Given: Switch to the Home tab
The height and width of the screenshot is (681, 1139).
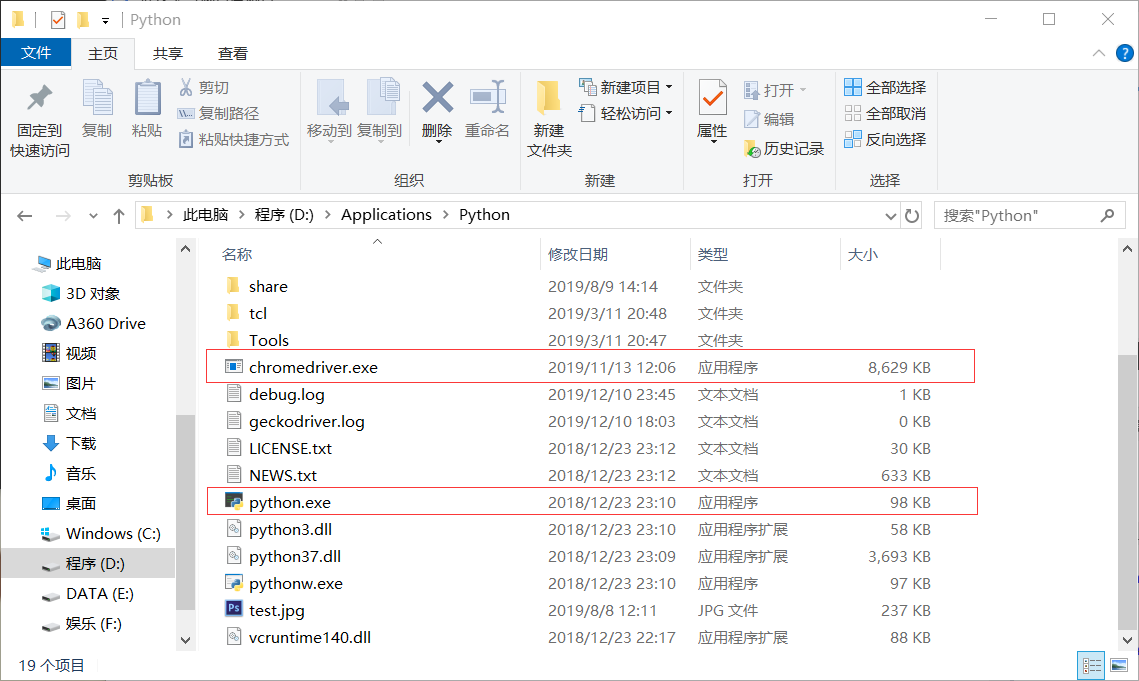Looking at the screenshot, I should coord(103,54).
